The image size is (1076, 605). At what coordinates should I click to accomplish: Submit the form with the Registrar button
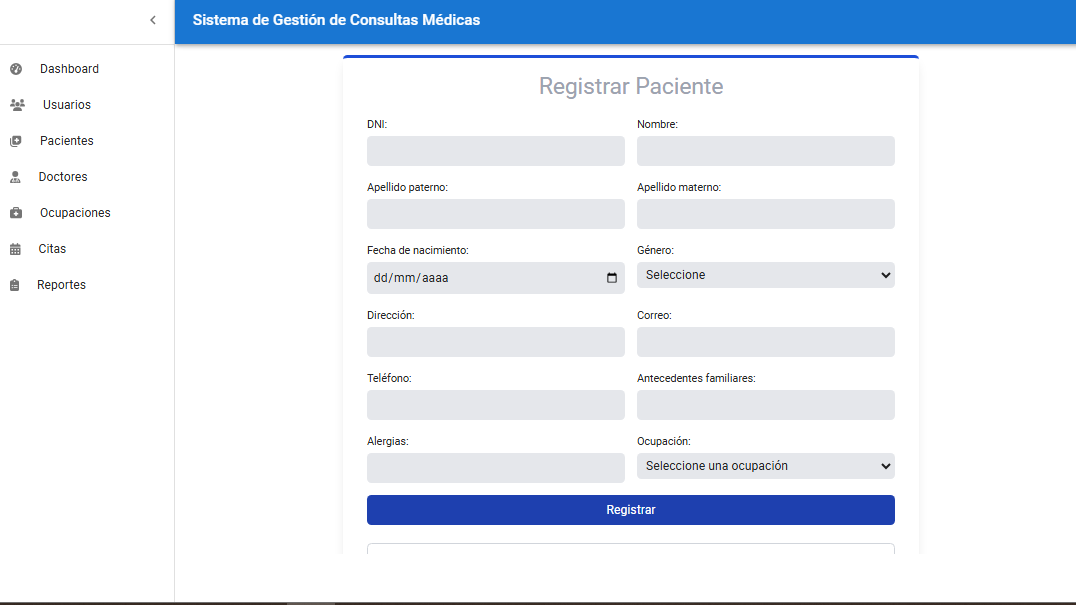coord(631,510)
